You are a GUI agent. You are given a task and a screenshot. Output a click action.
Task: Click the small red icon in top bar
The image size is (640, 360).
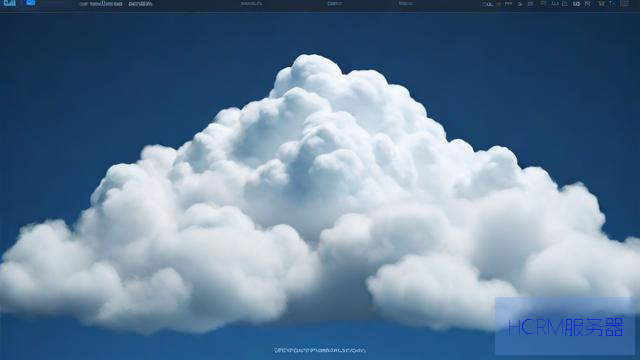click(x=498, y=4)
